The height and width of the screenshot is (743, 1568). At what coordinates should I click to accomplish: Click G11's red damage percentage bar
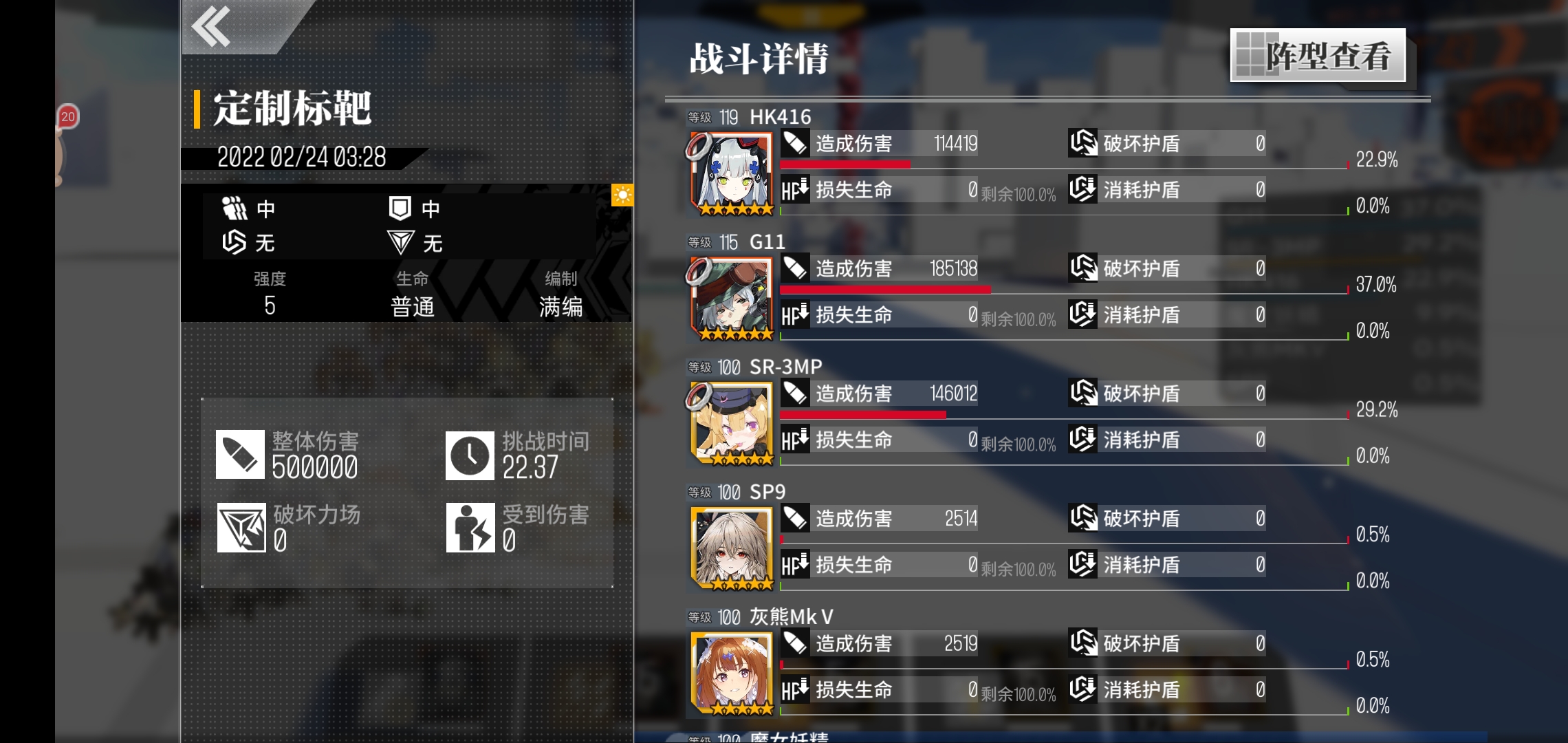pos(885,290)
